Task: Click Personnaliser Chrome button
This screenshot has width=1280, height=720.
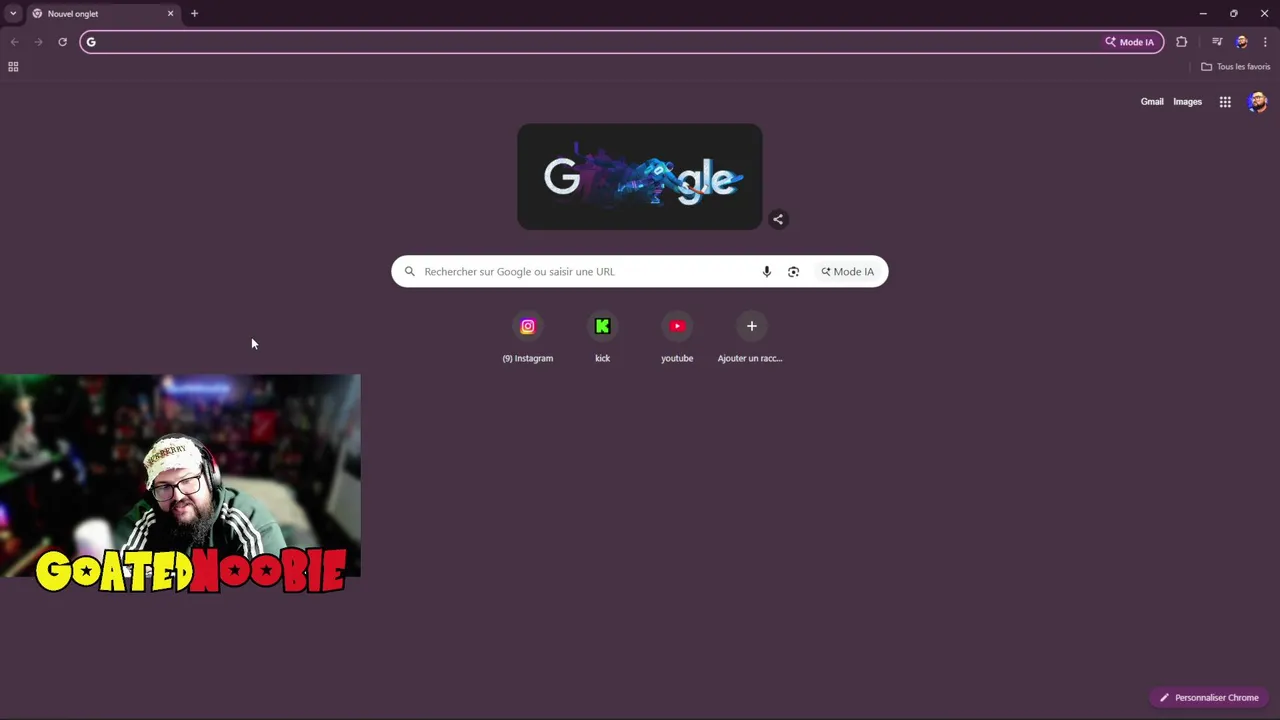Action: (x=1209, y=697)
